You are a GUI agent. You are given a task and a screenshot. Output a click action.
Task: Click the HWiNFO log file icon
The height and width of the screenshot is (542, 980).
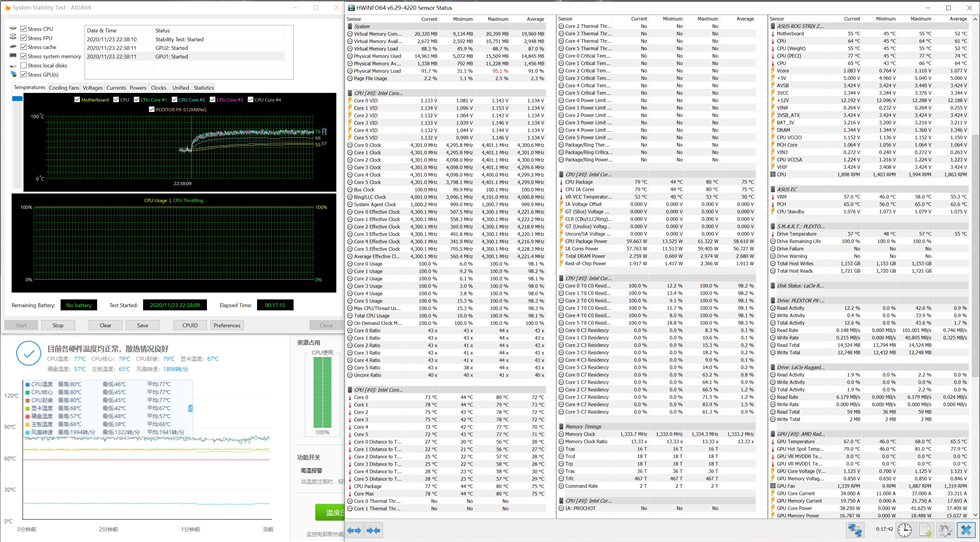925,530
